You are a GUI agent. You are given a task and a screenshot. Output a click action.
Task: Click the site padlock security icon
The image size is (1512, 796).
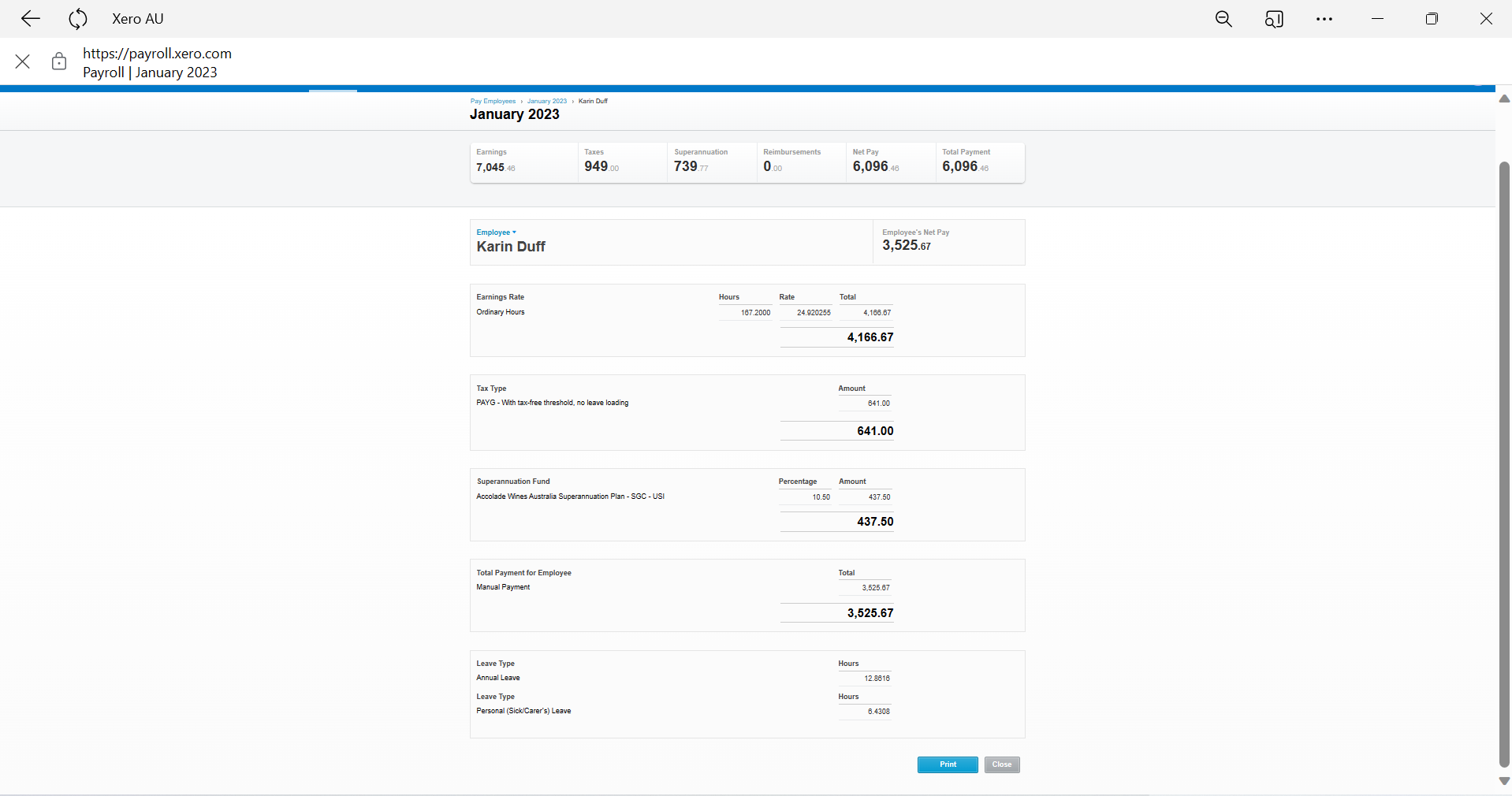[x=59, y=61]
